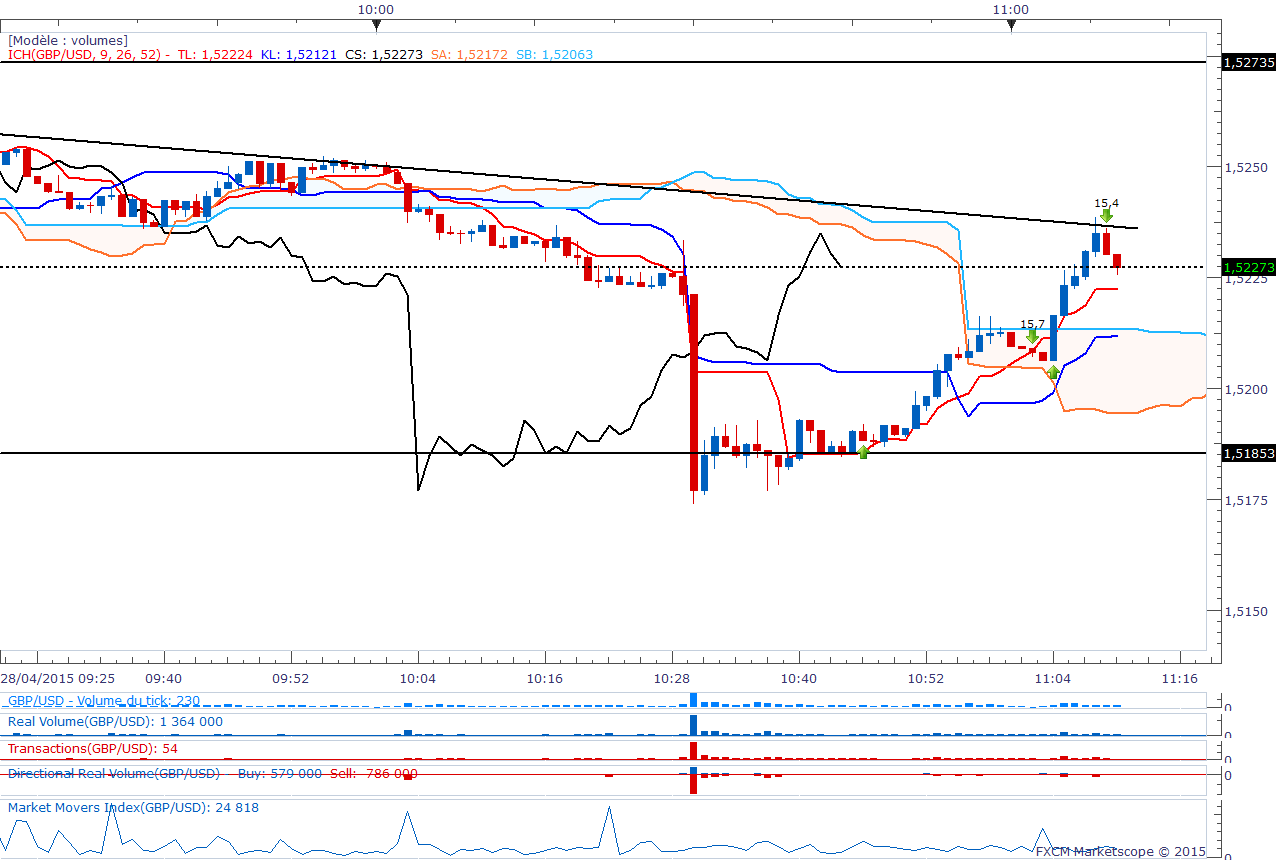Select the green up arrow on the 1,51853 line
The height and width of the screenshot is (860, 1279).
(x=863, y=452)
